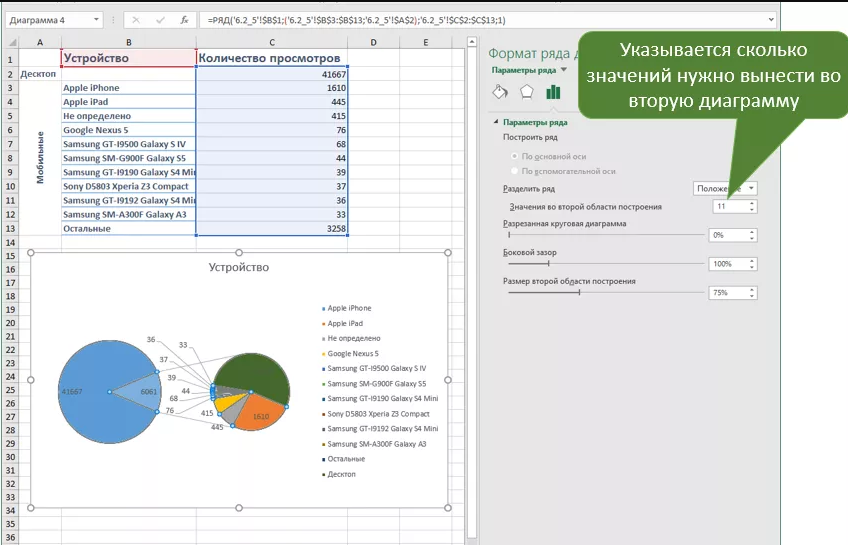Click the formula bar confirm checkmark icon

point(160,20)
